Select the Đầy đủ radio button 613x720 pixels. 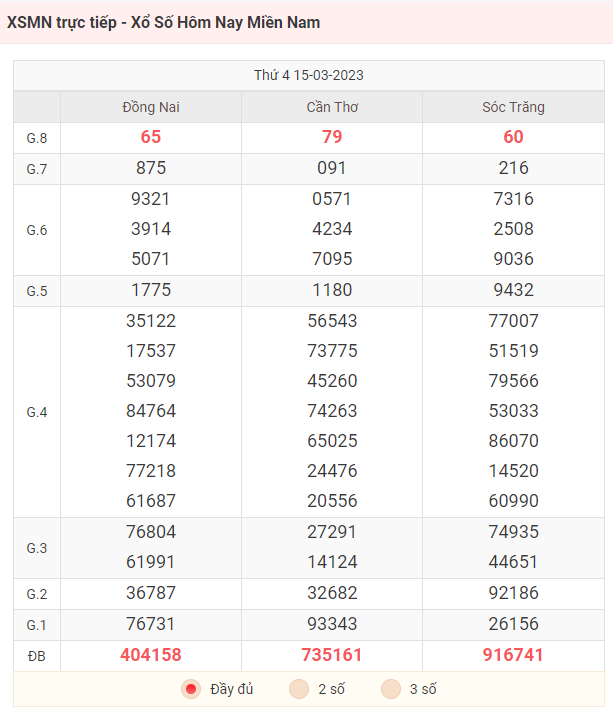tap(191, 689)
